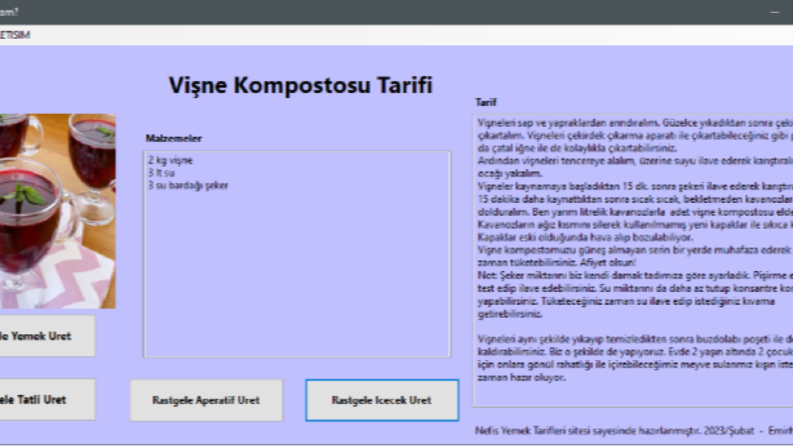793x446 pixels.
Task: Generate a random dessert with Tatli Uret
Action: point(47,399)
